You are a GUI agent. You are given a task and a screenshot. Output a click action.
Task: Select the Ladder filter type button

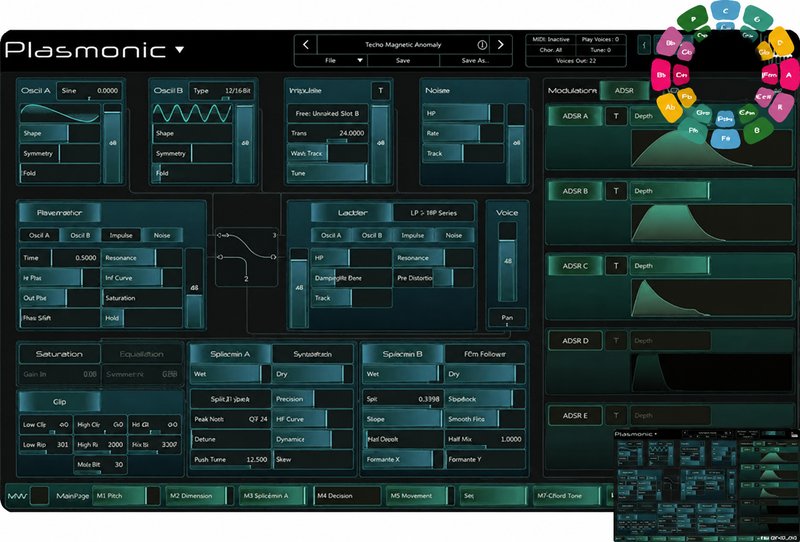click(x=352, y=213)
